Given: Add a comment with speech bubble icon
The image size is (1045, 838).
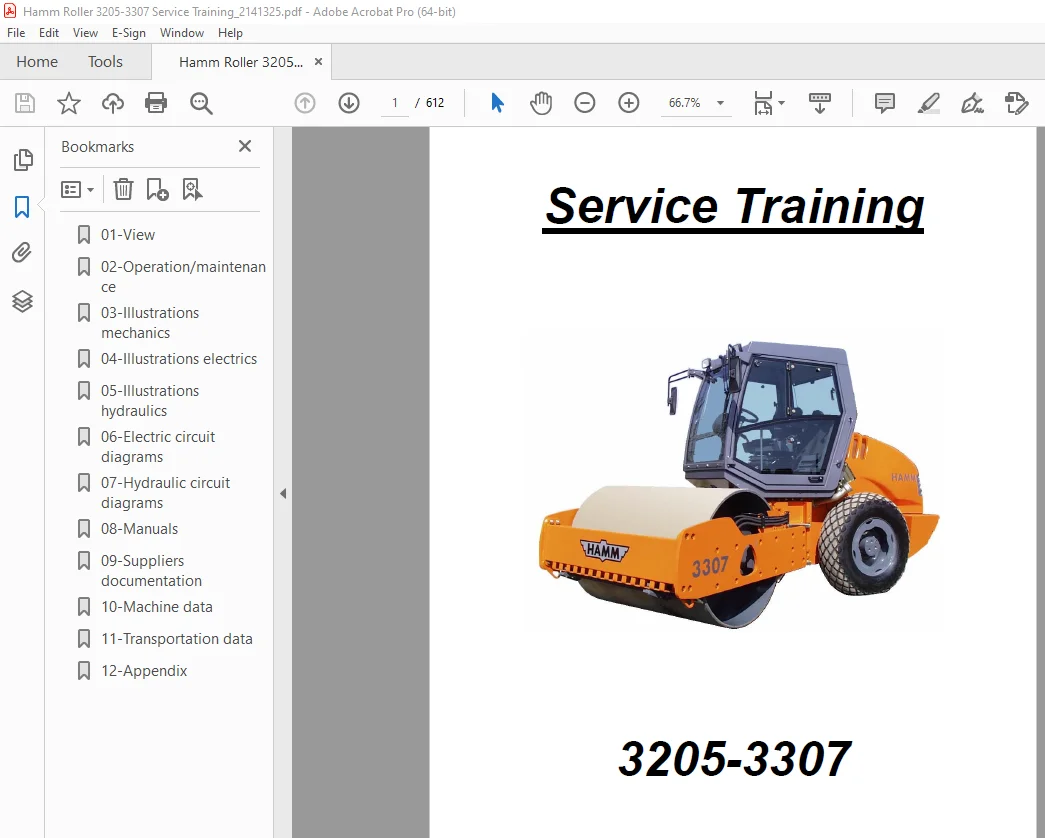Looking at the screenshot, I should pyautogui.click(x=884, y=103).
